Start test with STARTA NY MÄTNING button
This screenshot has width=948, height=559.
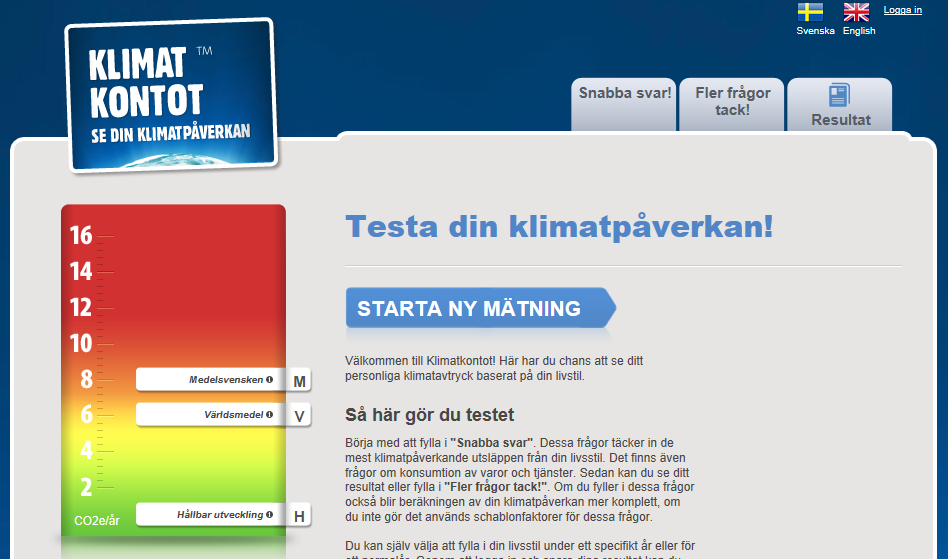tap(481, 308)
